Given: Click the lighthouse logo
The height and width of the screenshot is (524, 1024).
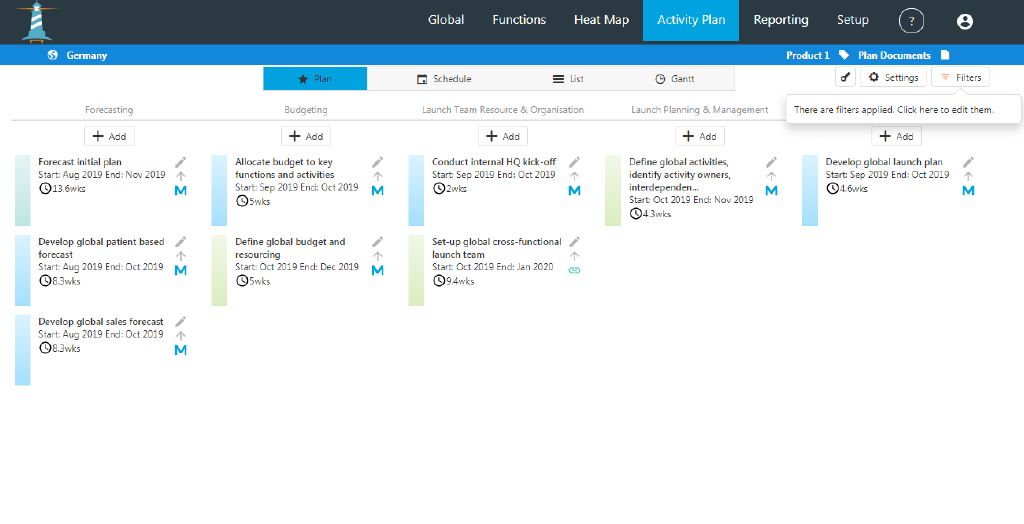Looking at the screenshot, I should (x=39, y=20).
